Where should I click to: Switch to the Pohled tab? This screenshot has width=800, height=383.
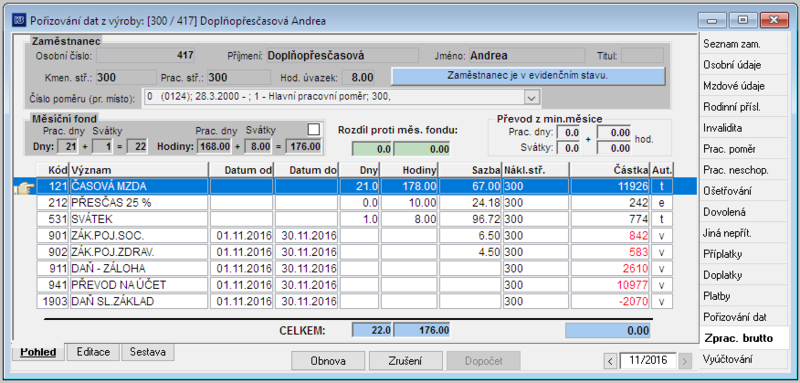(x=39, y=352)
